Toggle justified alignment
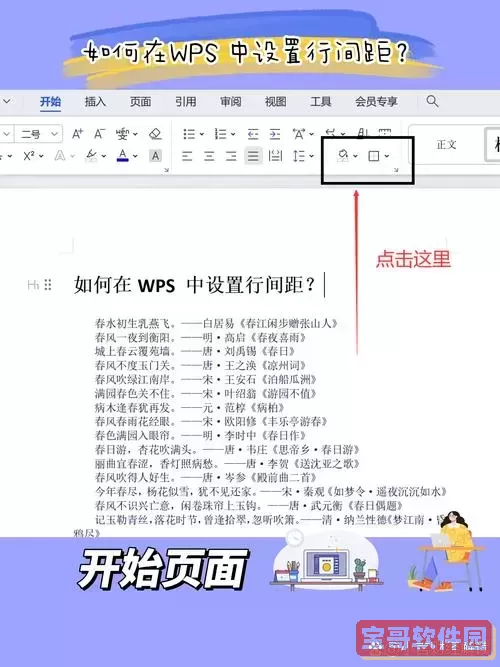 (253, 156)
